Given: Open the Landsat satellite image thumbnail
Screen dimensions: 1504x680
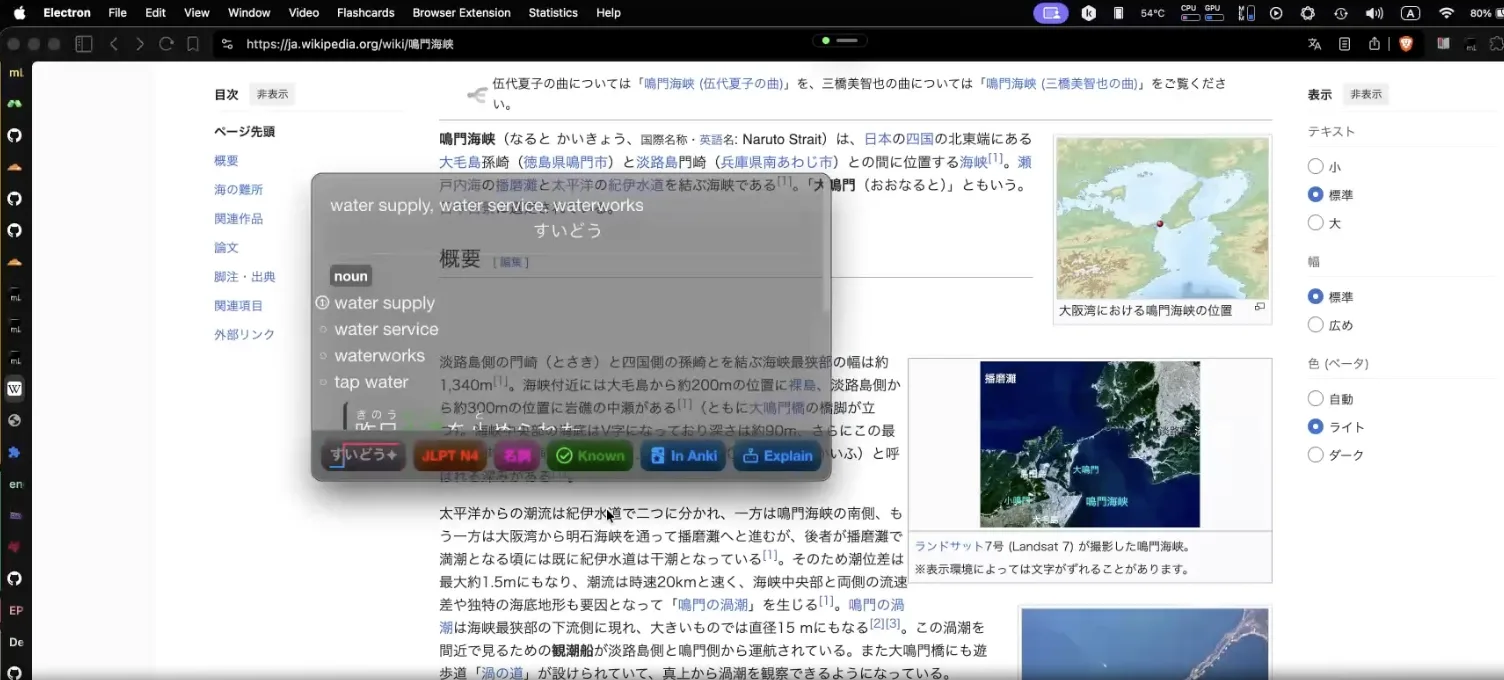Looking at the screenshot, I should (1089, 444).
